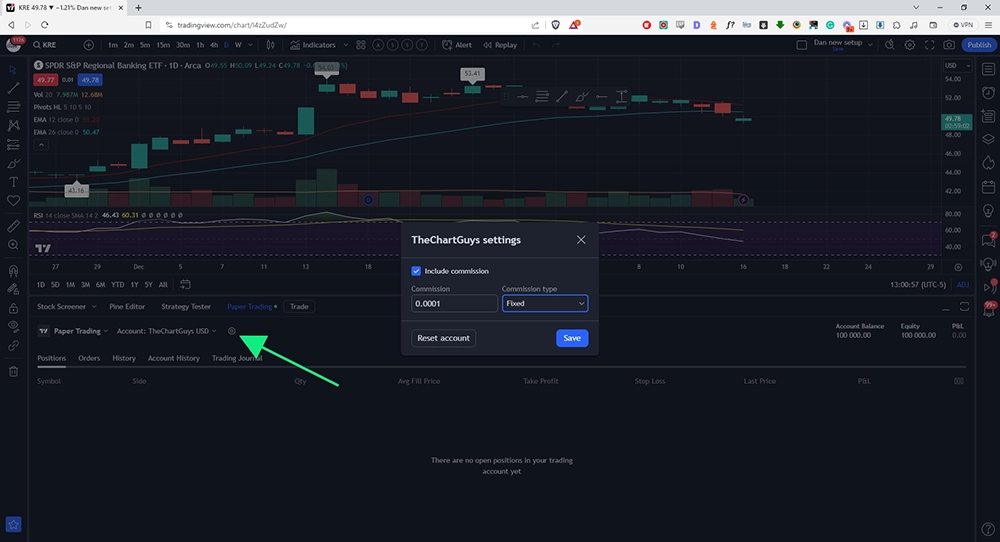The image size is (1000, 542).
Task: Select the 4h timeframe
Action: pos(214,45)
